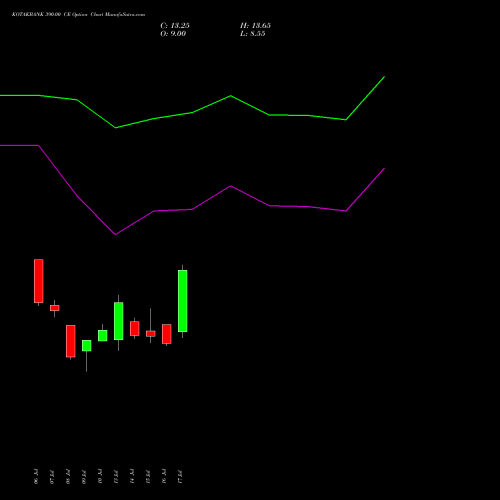500x500 pixels.
Task: Select the red 14 Jul candlestick
Action: (135, 328)
